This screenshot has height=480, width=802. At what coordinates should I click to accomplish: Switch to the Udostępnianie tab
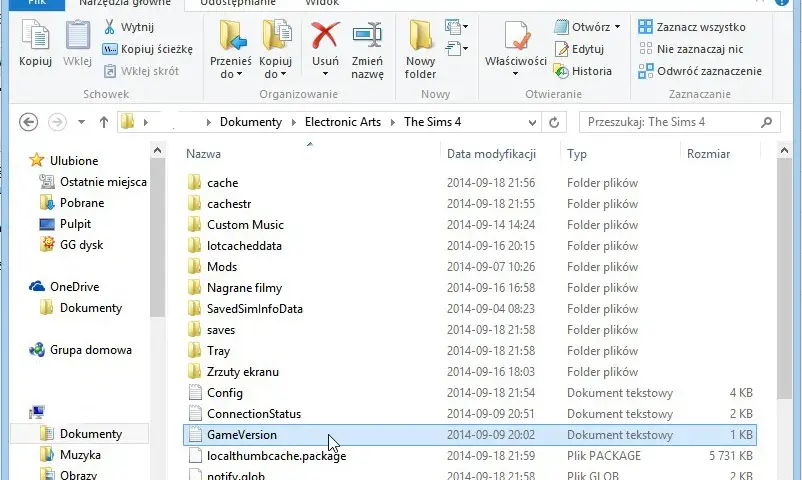237,4
